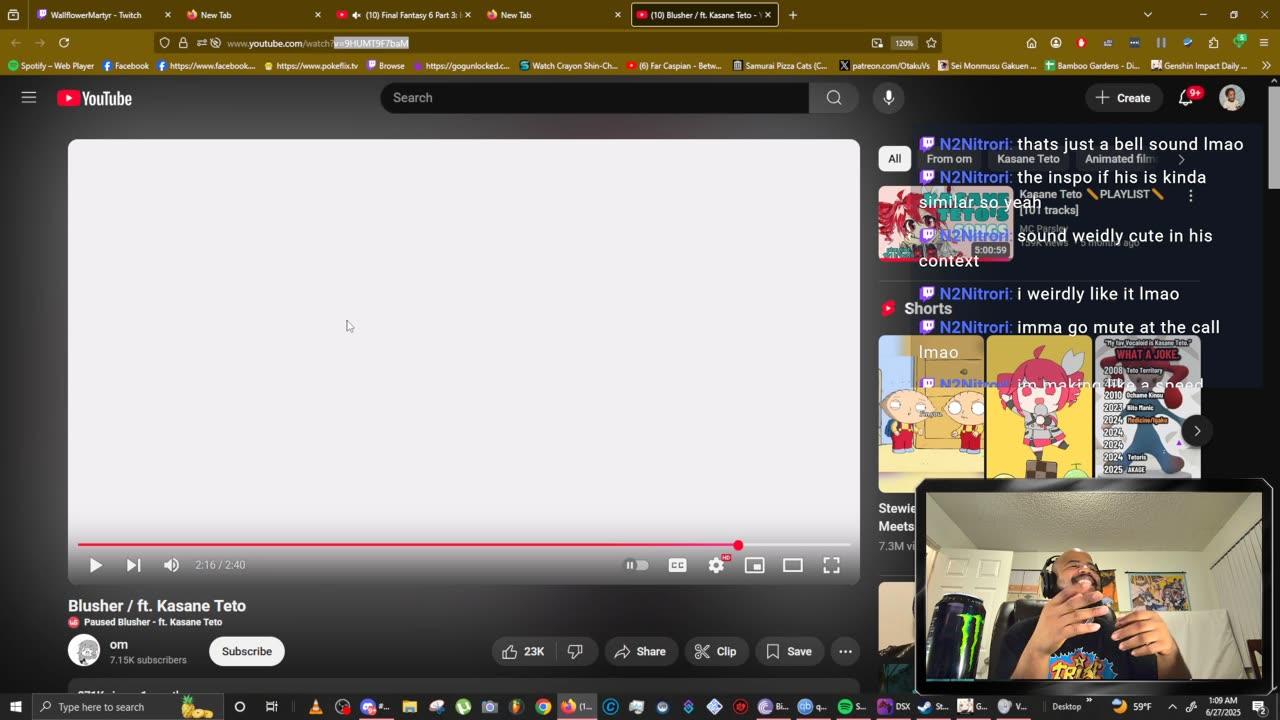The width and height of the screenshot is (1280, 720).
Task: List all tabs dropdown arrow
Action: click(1148, 15)
